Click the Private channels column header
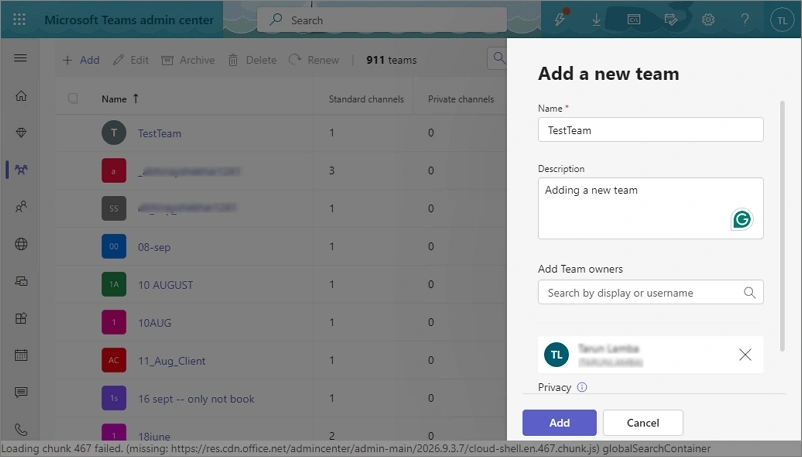Image resolution: width=802 pixels, height=457 pixels. pyautogui.click(x=461, y=99)
